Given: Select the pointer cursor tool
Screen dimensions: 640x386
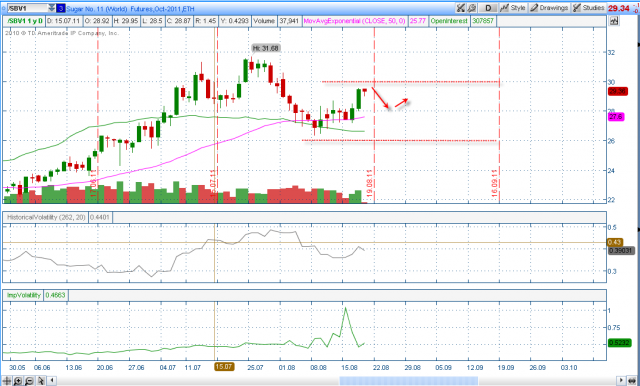Looking at the screenshot, I should tap(41, 381).
